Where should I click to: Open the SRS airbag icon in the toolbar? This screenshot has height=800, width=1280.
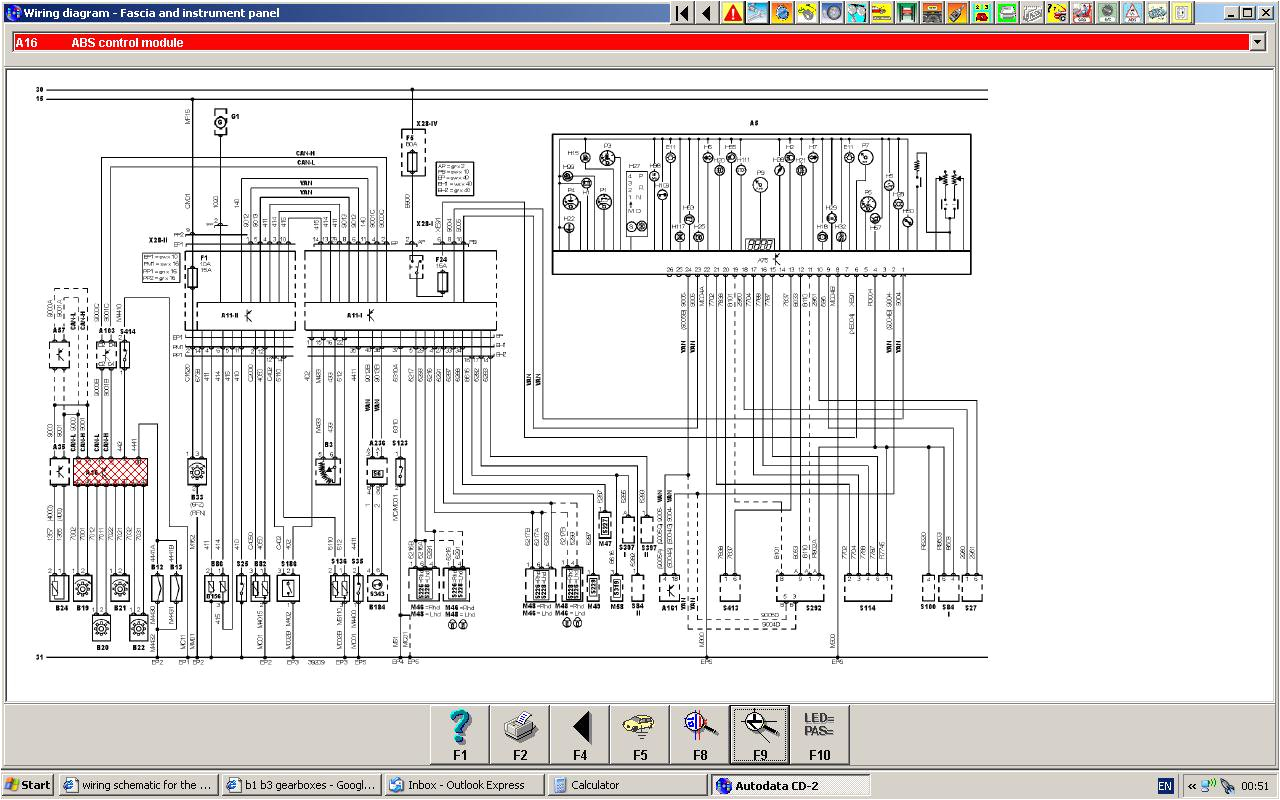[x=1082, y=13]
